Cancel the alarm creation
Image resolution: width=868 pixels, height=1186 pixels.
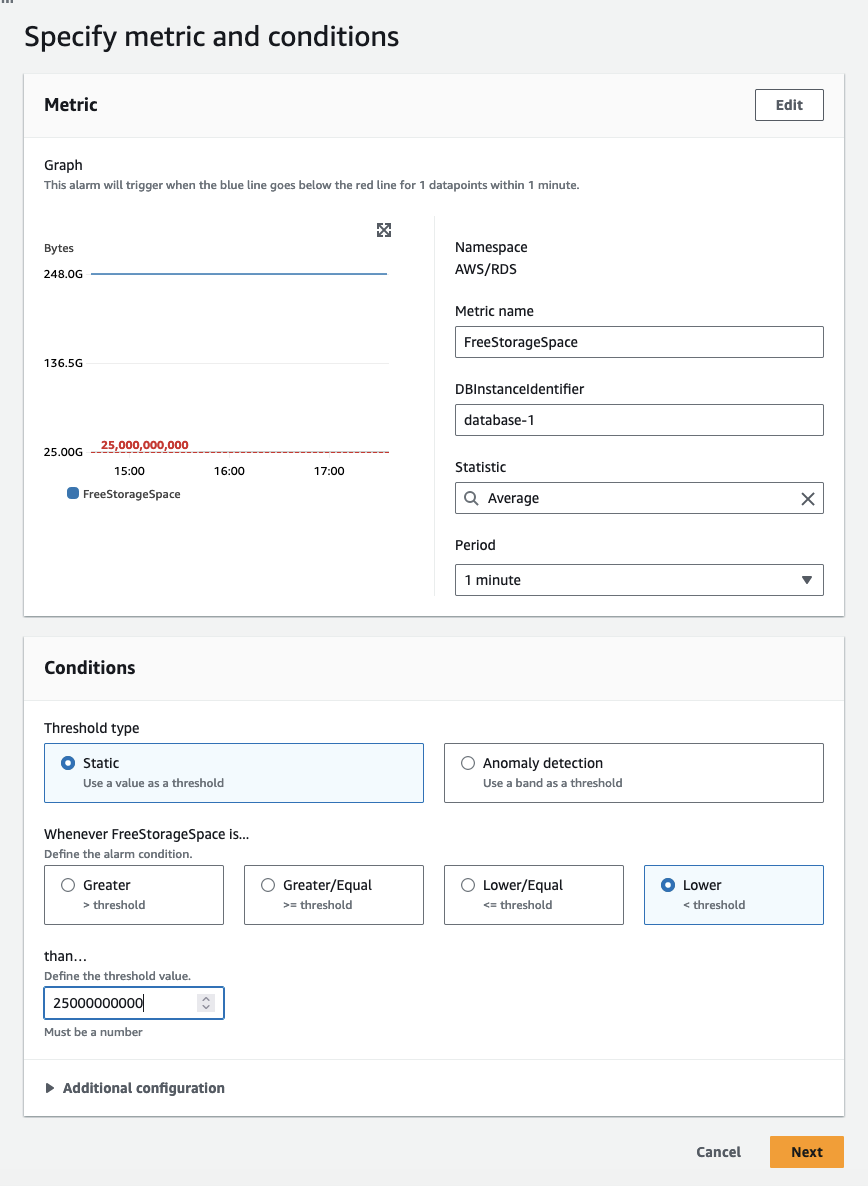click(x=718, y=1152)
